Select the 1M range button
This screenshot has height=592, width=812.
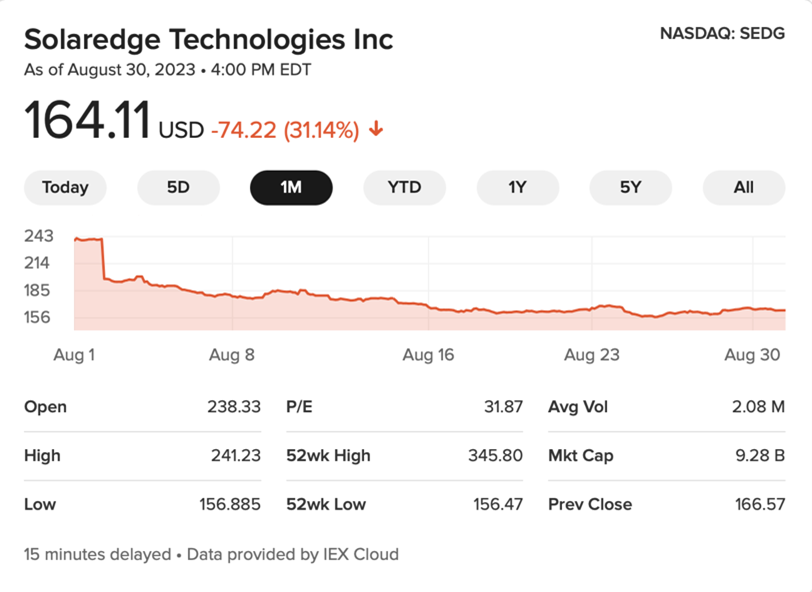pos(291,187)
